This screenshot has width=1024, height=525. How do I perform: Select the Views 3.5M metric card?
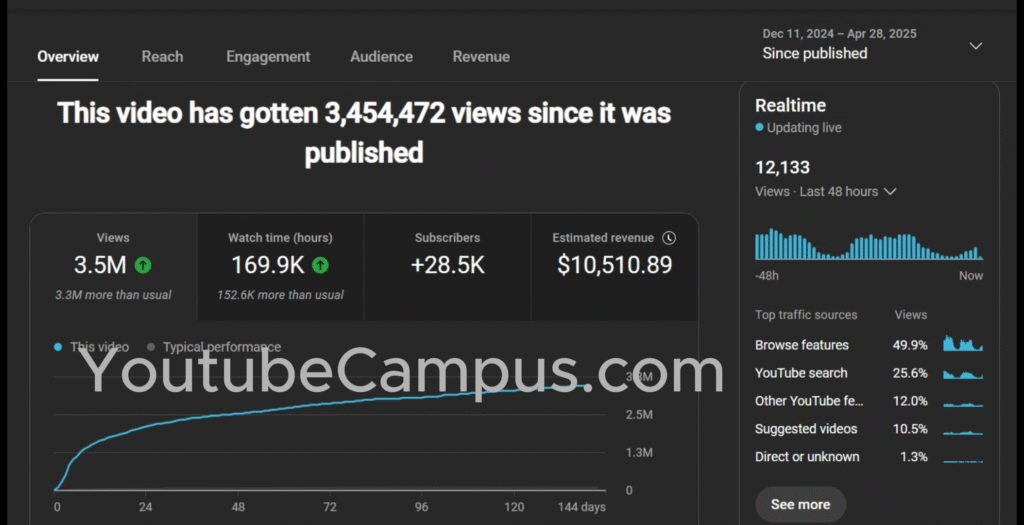tap(113, 267)
